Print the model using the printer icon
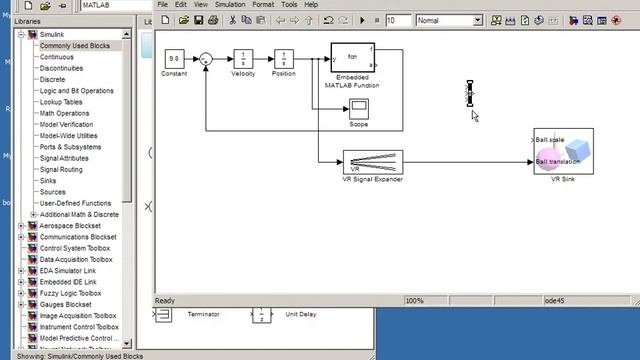Image resolution: width=640 pixels, height=360 pixels. point(213,20)
